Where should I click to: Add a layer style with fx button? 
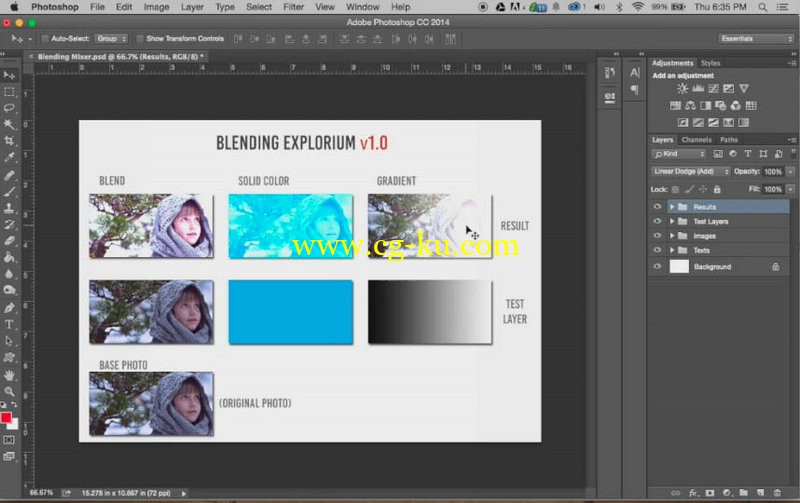coord(693,493)
